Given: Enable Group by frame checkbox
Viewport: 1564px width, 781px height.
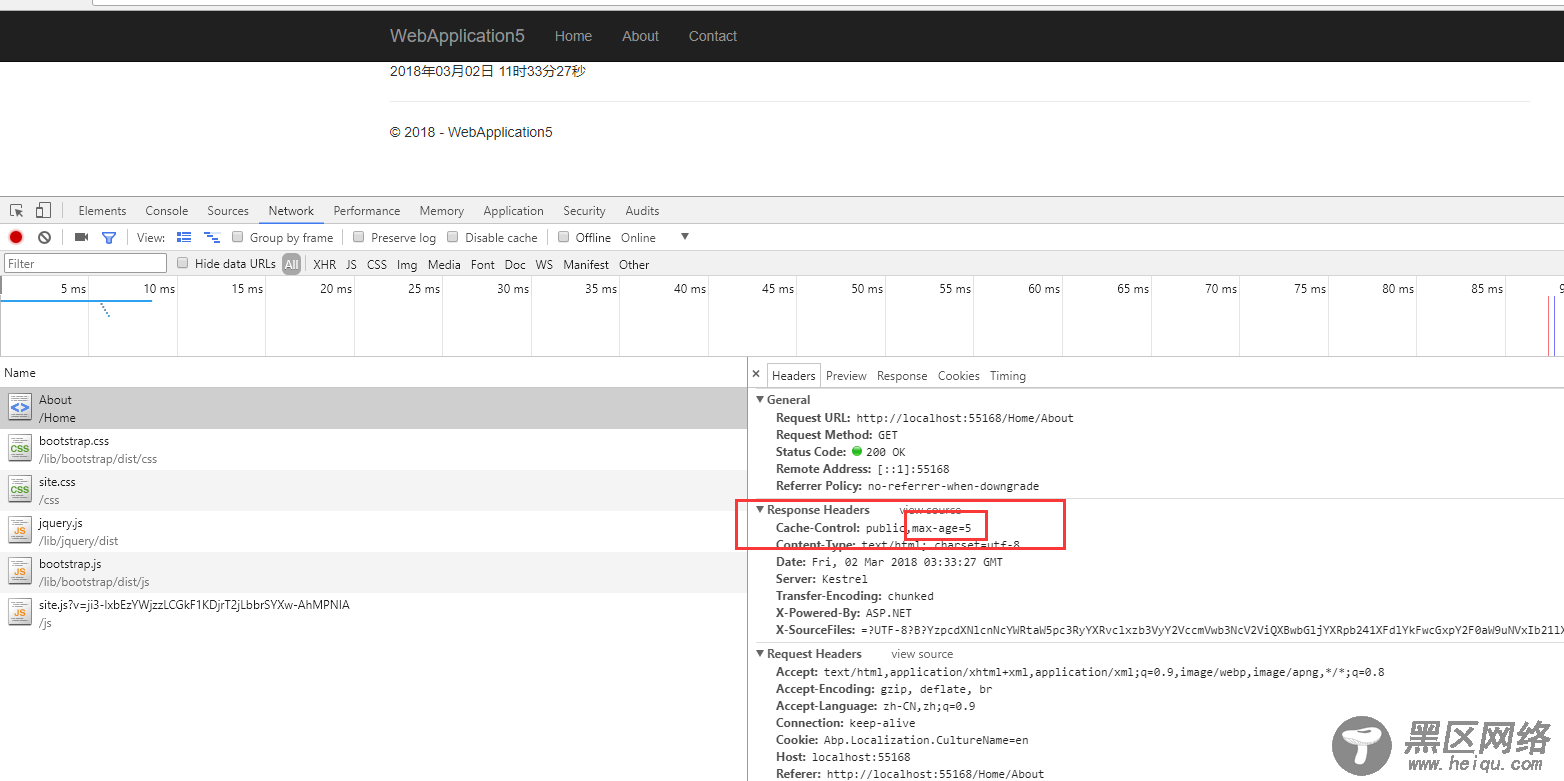Looking at the screenshot, I should 238,237.
